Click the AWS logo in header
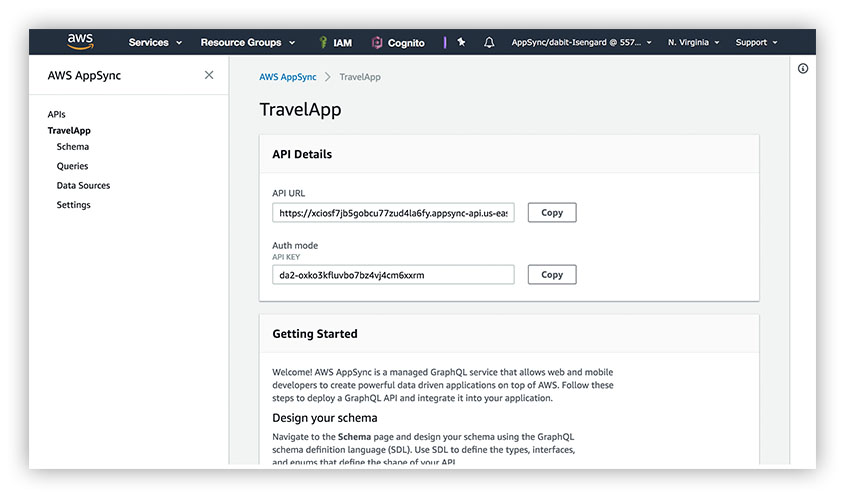 click(x=80, y=41)
